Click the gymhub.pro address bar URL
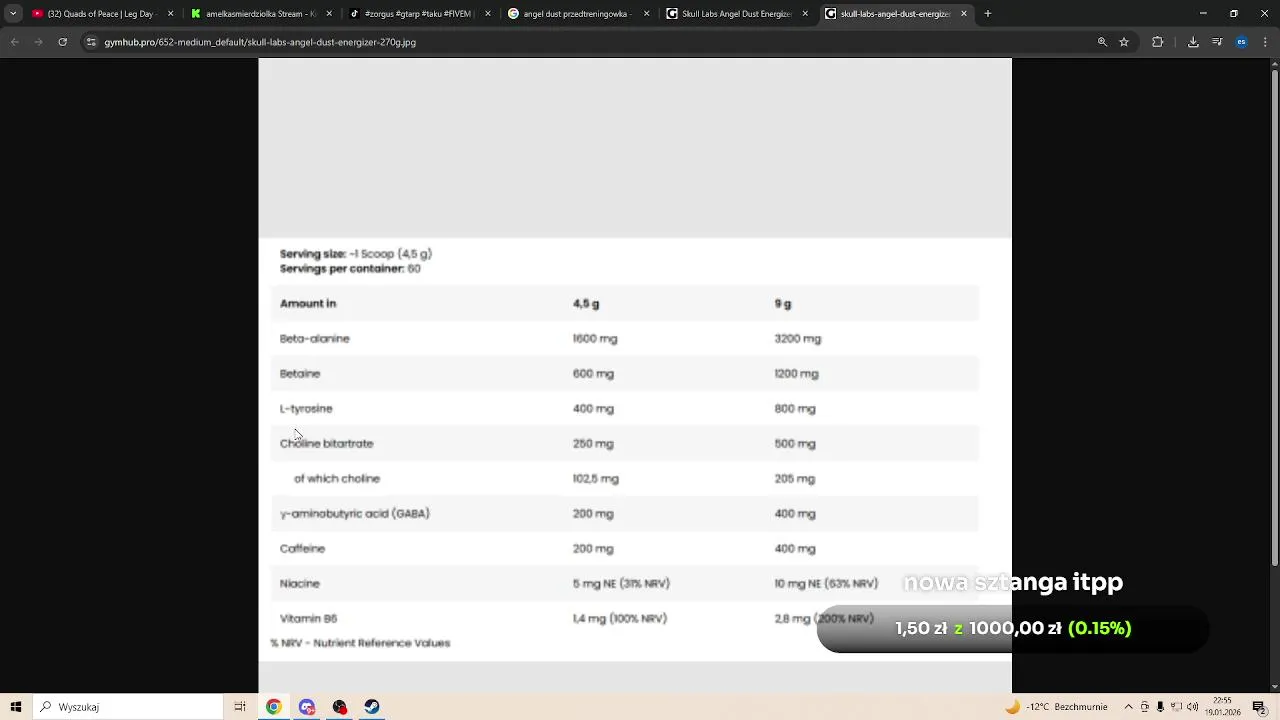The width and height of the screenshot is (1280, 720). click(x=260, y=42)
